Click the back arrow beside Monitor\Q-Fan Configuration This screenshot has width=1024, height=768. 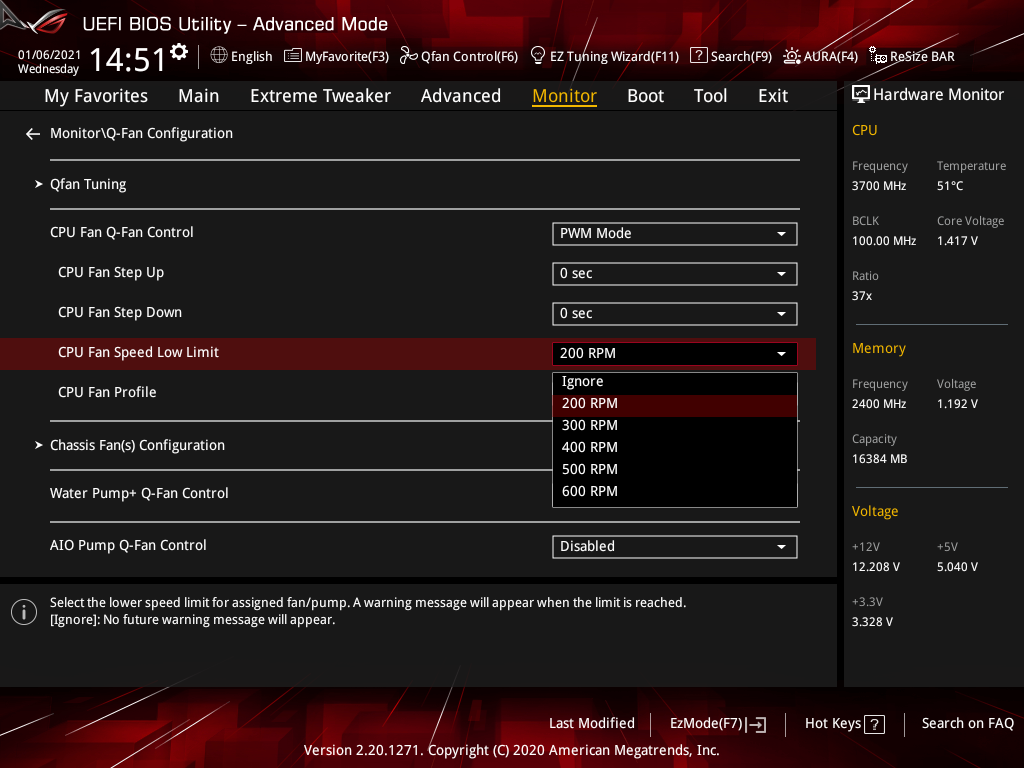point(33,134)
